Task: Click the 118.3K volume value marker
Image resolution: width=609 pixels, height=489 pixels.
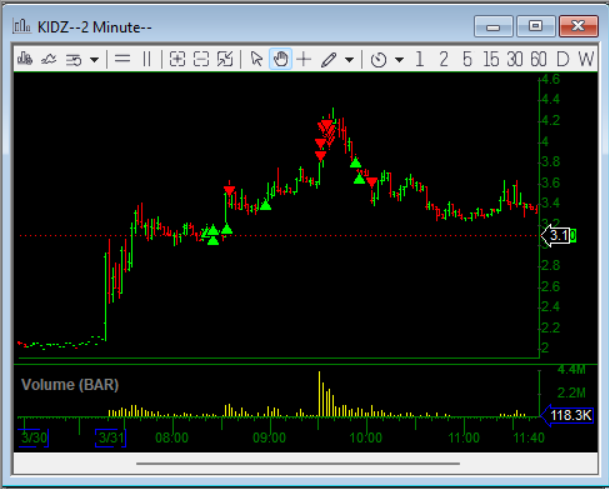Action: pyautogui.click(x=567, y=415)
